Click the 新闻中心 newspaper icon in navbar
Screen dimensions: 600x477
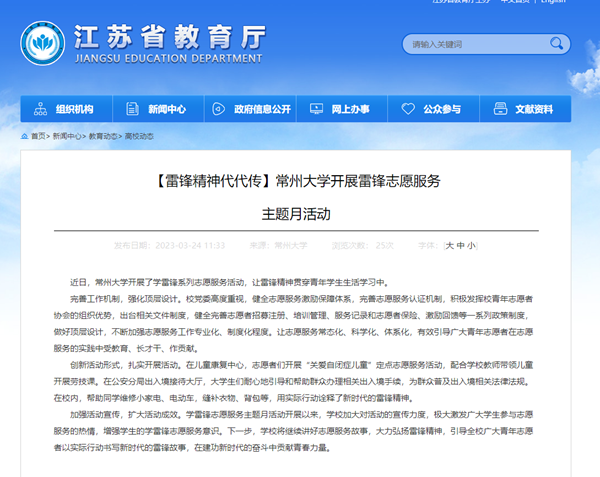(x=131, y=109)
